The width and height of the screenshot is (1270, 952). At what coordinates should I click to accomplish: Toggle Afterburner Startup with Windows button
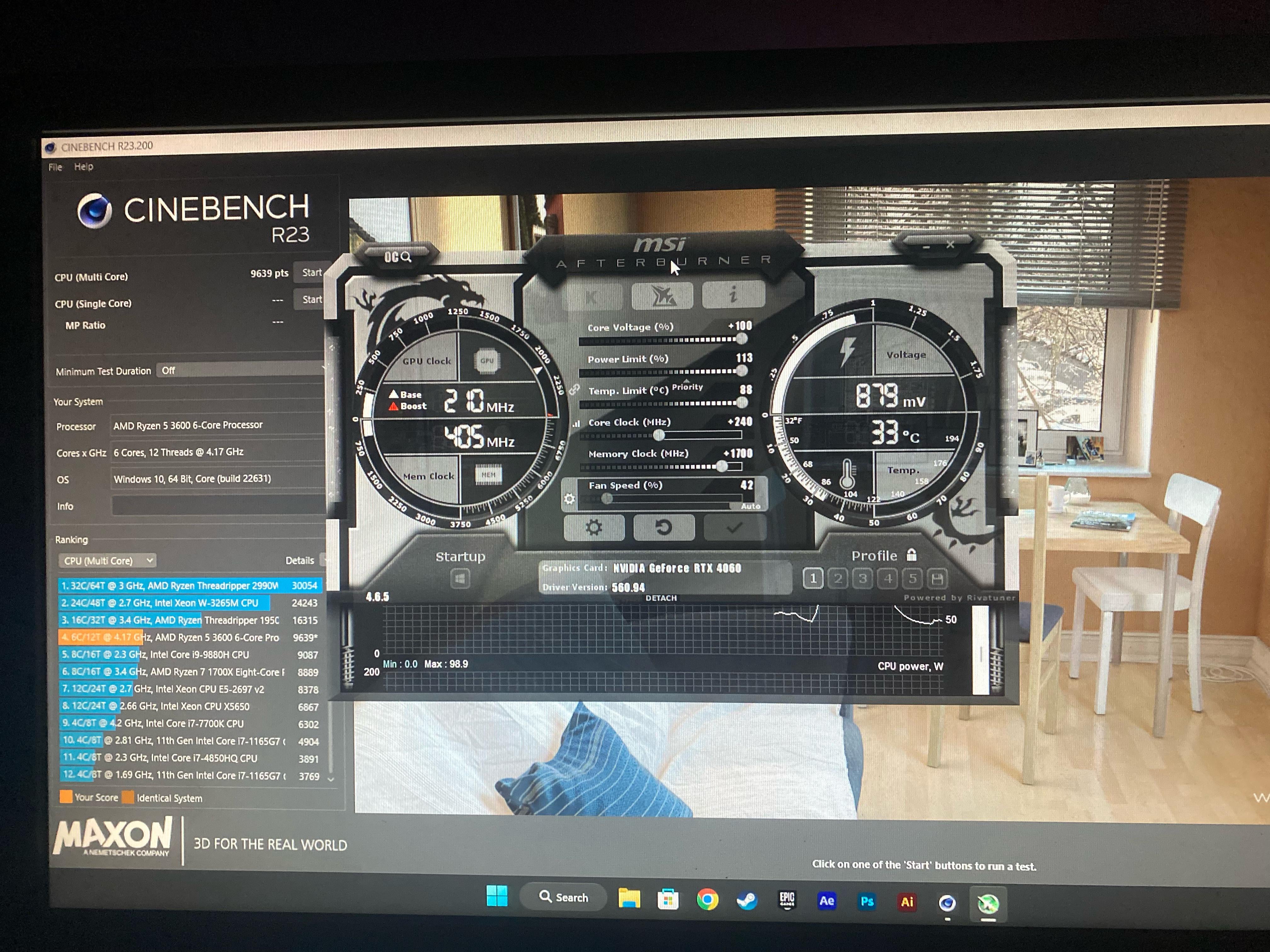click(460, 578)
